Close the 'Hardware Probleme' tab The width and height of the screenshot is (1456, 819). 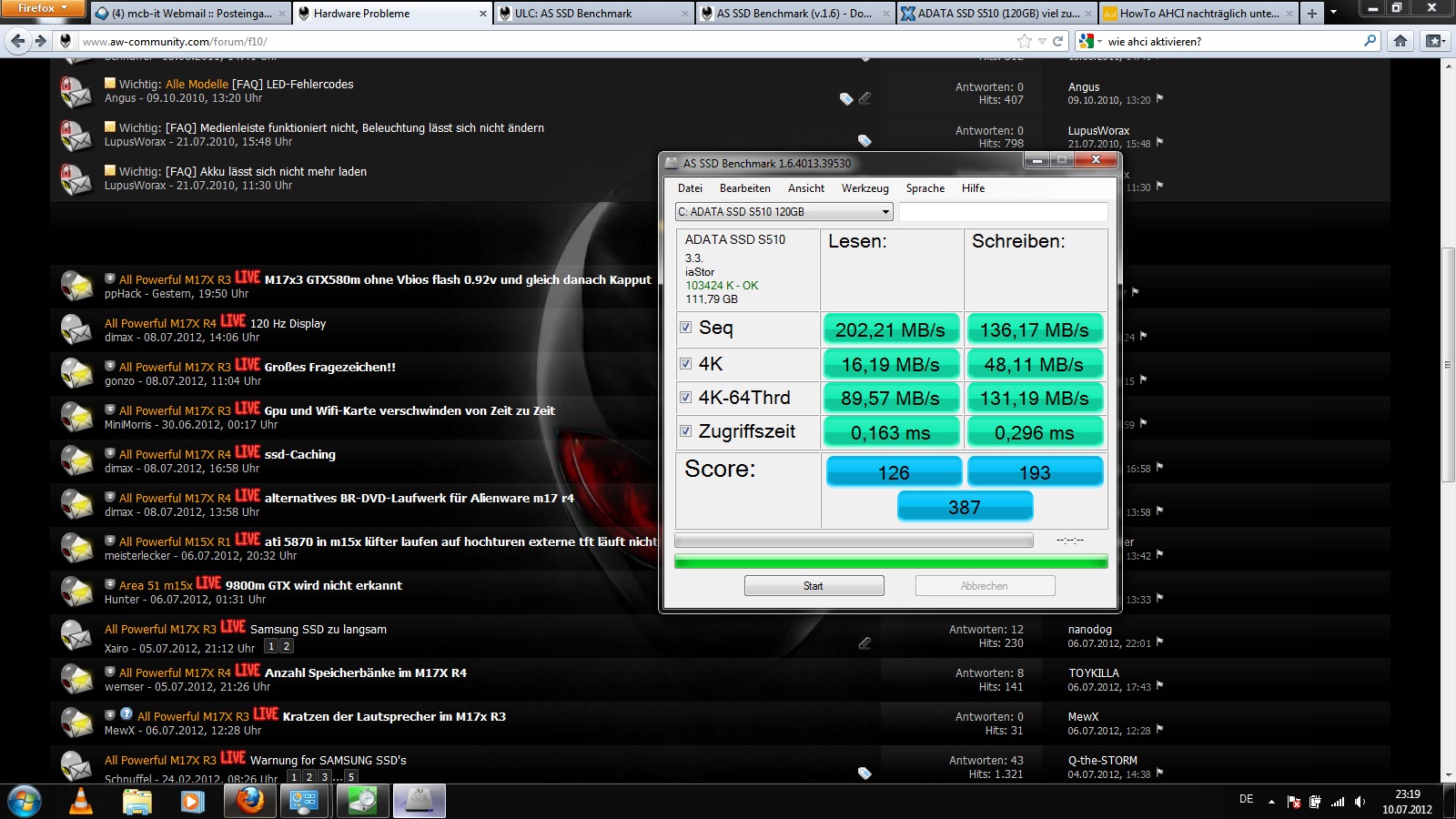coord(483,14)
